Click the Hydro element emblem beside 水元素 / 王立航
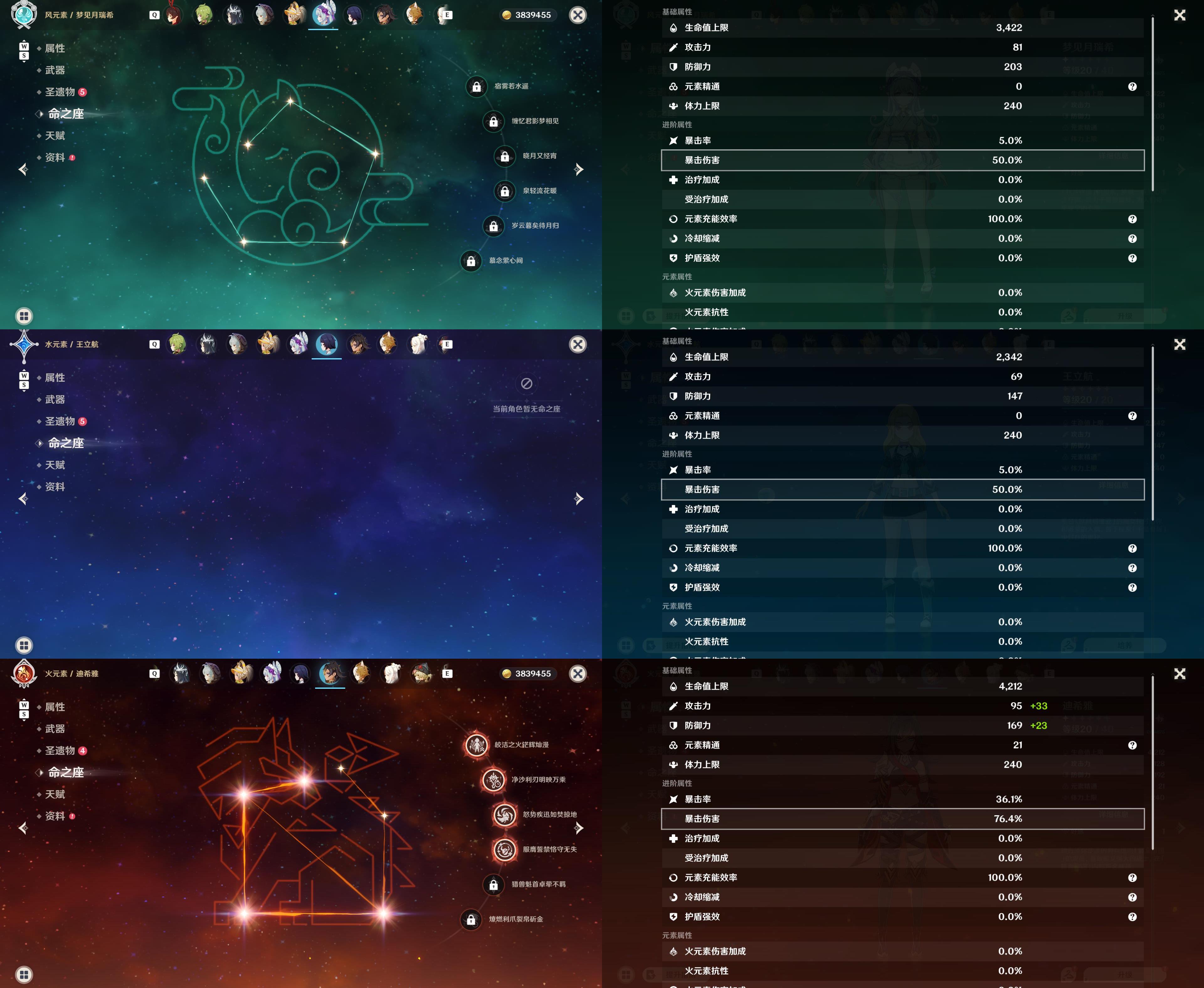Screen dimensions: 1204x988 24,344
